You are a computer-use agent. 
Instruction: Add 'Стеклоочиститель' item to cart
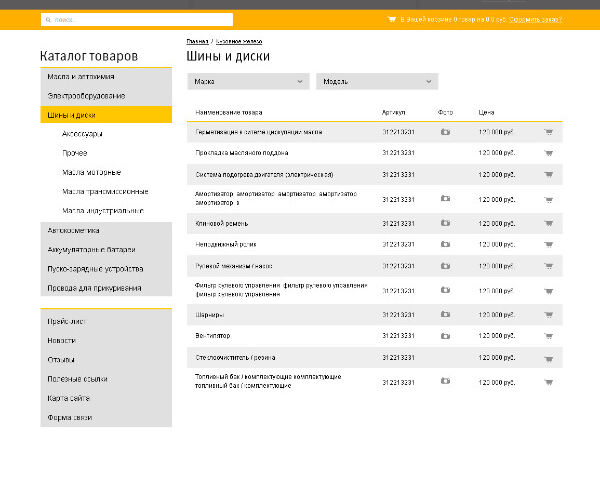click(x=549, y=359)
